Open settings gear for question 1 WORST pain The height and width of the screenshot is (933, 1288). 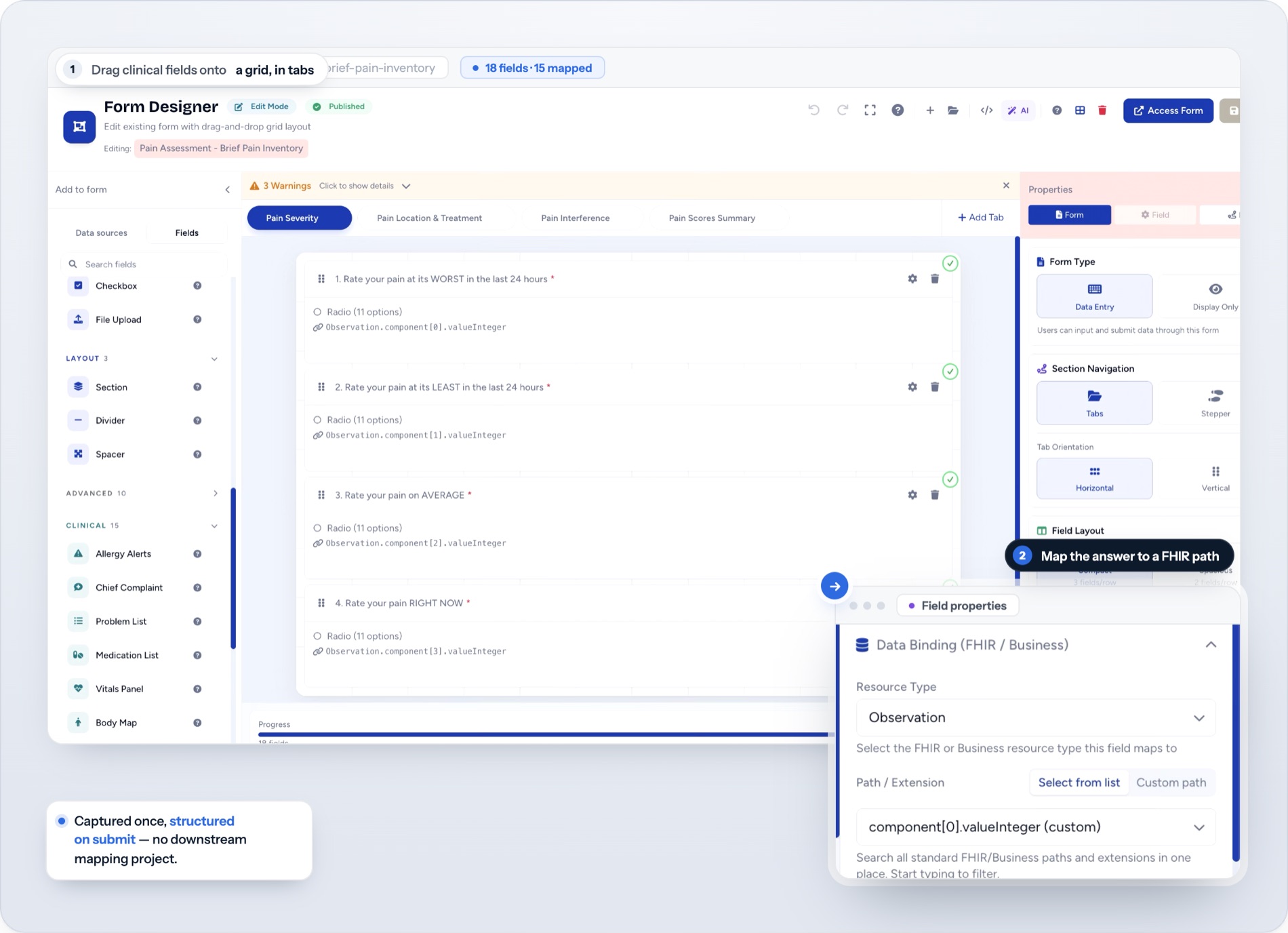pos(912,279)
